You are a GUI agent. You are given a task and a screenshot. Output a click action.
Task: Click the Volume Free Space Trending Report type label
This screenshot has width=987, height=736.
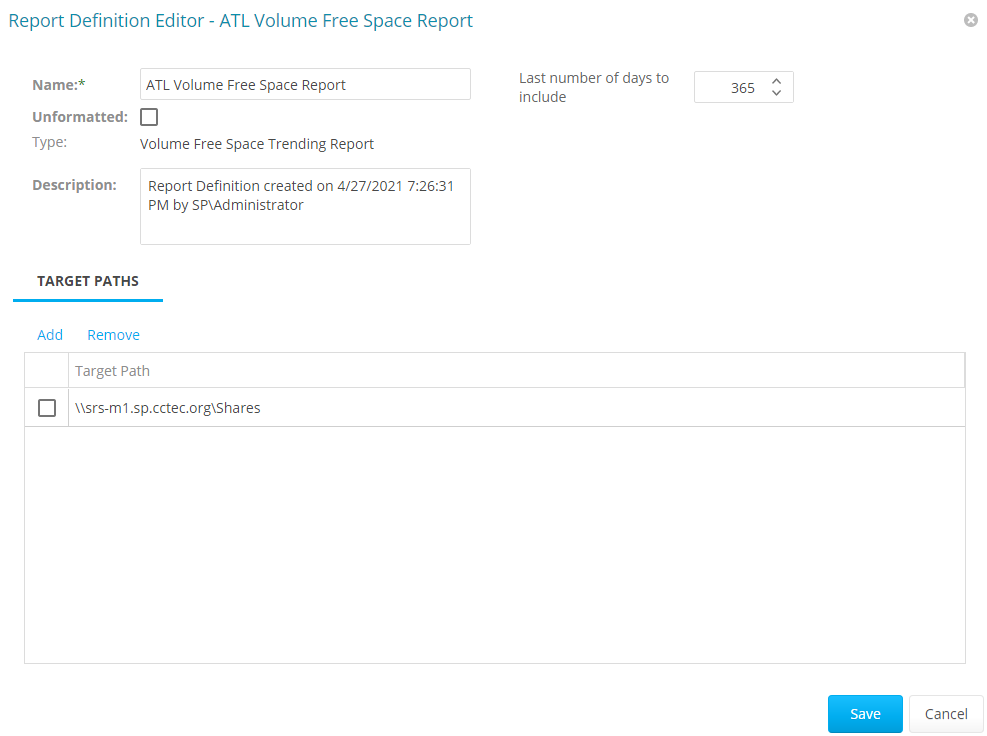point(256,144)
